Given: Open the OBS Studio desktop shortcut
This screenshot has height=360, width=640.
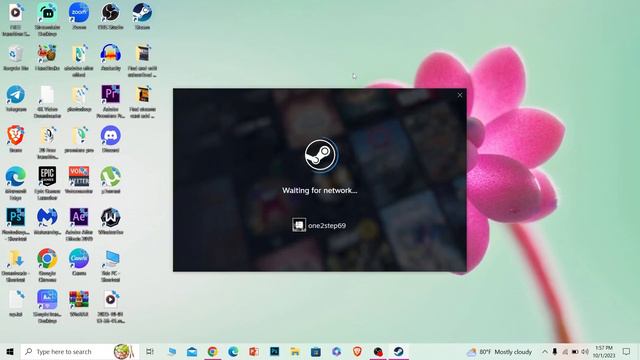Looking at the screenshot, I should tap(110, 16).
